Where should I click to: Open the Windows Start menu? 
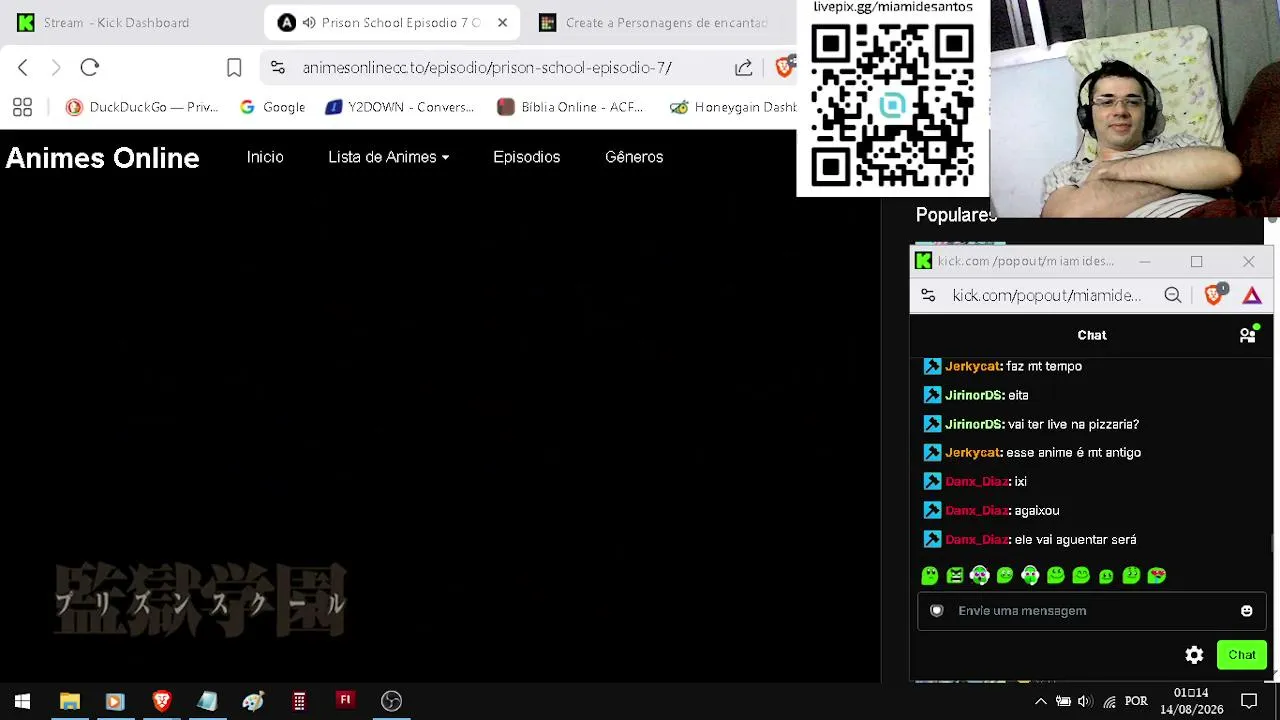[22, 701]
